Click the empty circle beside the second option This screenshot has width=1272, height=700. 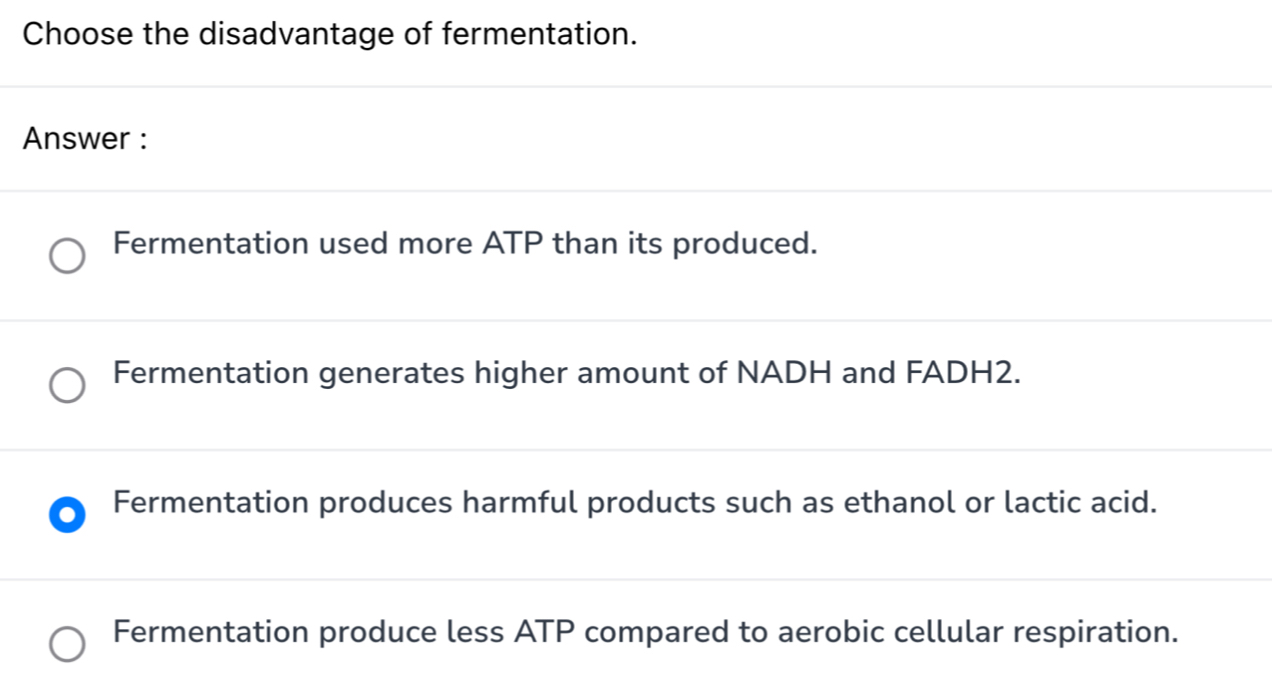[68, 385]
